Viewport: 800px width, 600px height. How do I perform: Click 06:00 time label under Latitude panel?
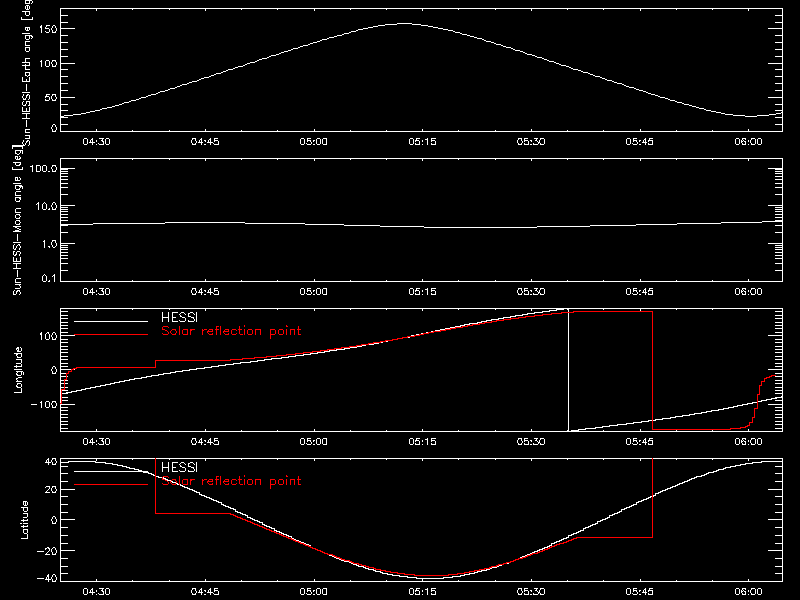tap(748, 592)
